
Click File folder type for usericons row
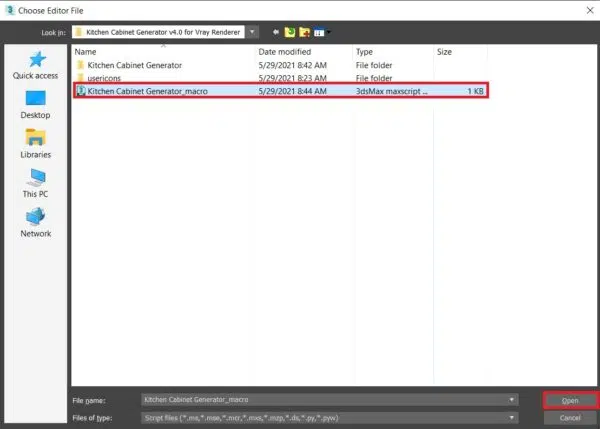(374, 78)
